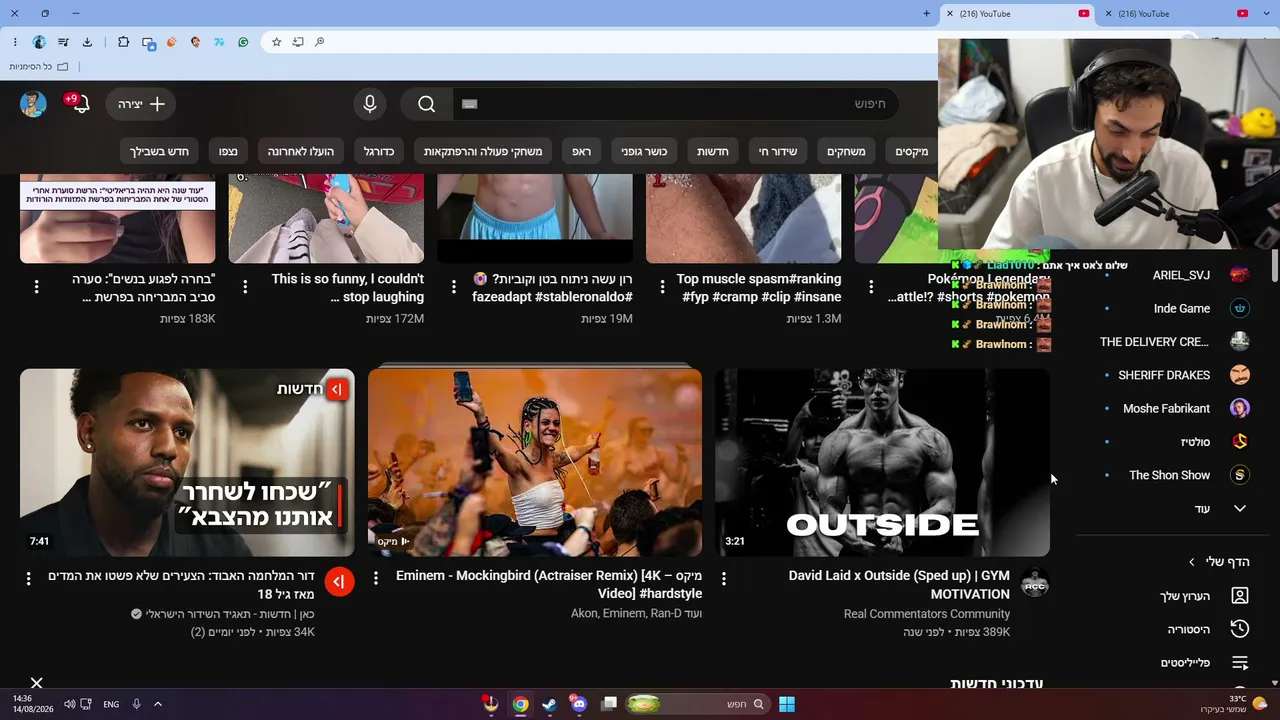Screen dimensions: 1280x720
Task: Open the Eminem - Mockingbird mix title
Action: [x=549, y=585]
